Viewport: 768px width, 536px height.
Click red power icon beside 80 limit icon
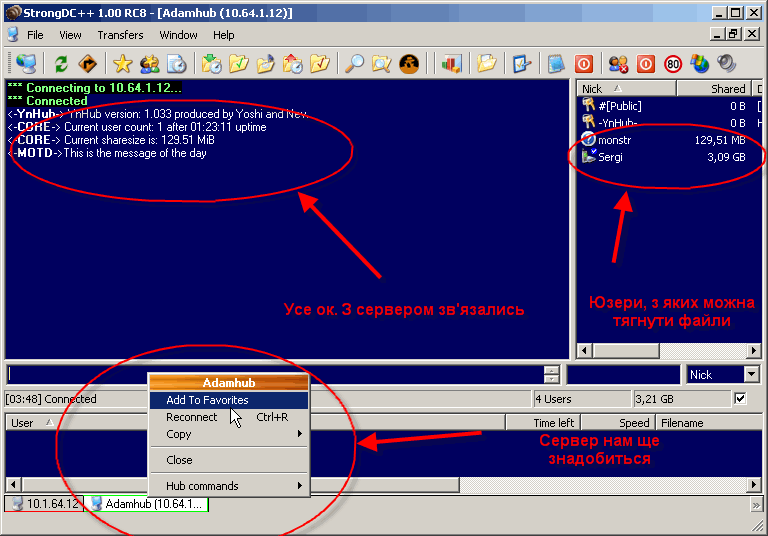646,64
